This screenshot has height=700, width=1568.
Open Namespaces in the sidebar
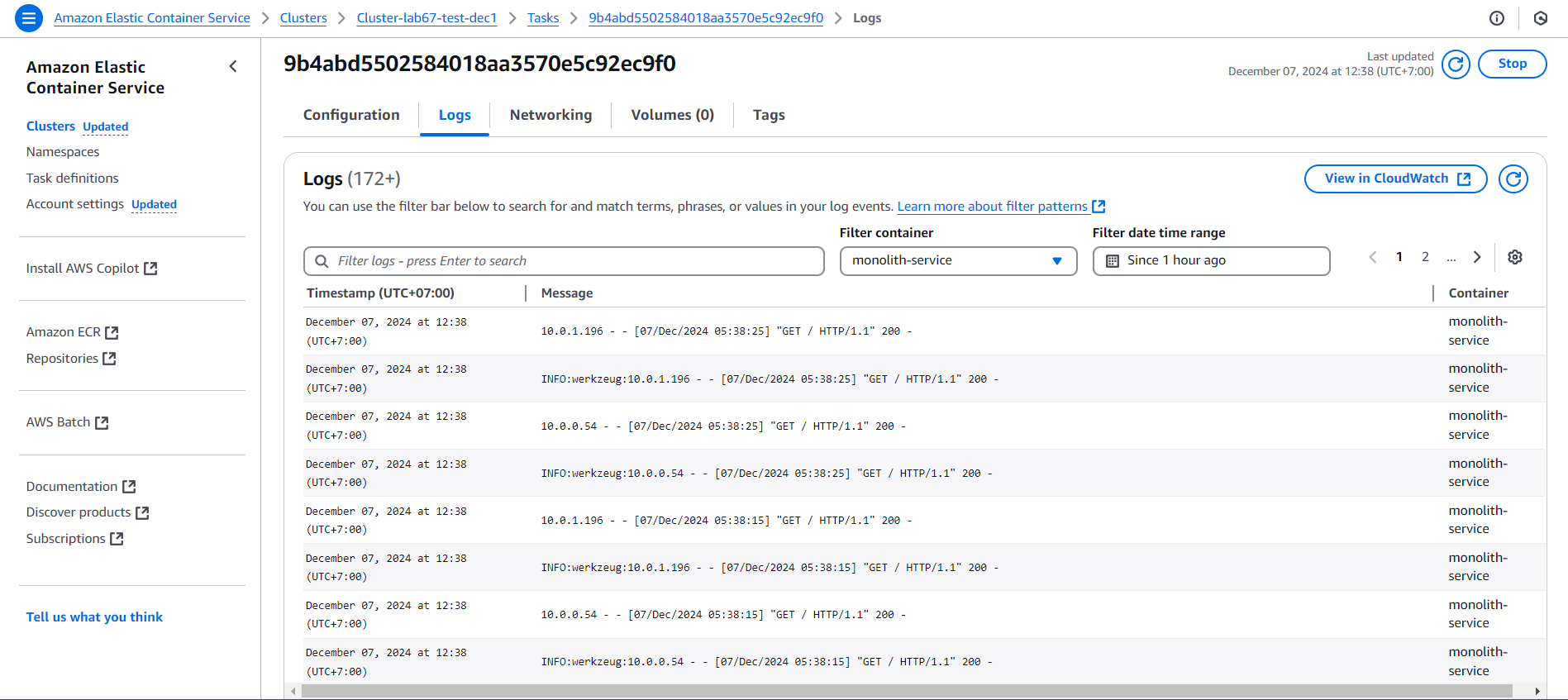tap(63, 152)
